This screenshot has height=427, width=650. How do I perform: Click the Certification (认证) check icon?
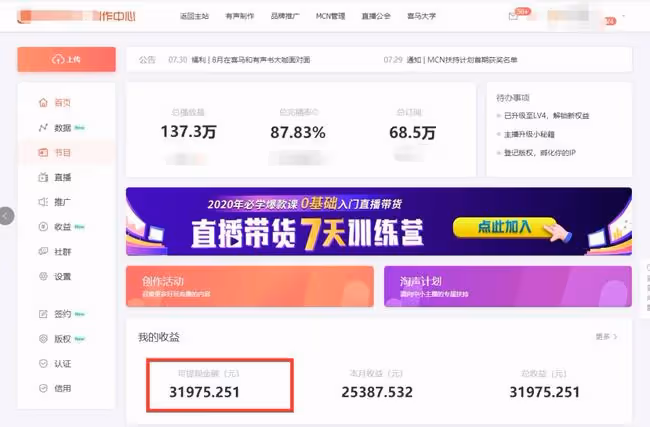point(43,364)
